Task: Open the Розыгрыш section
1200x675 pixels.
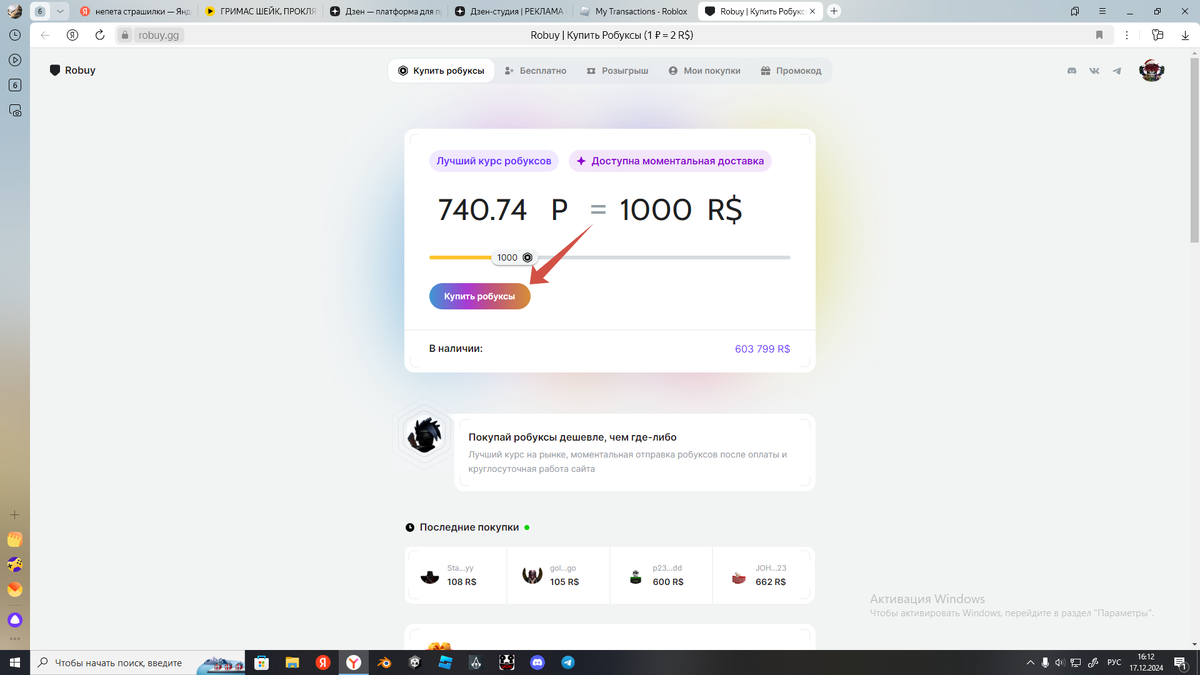Action: tap(617, 71)
